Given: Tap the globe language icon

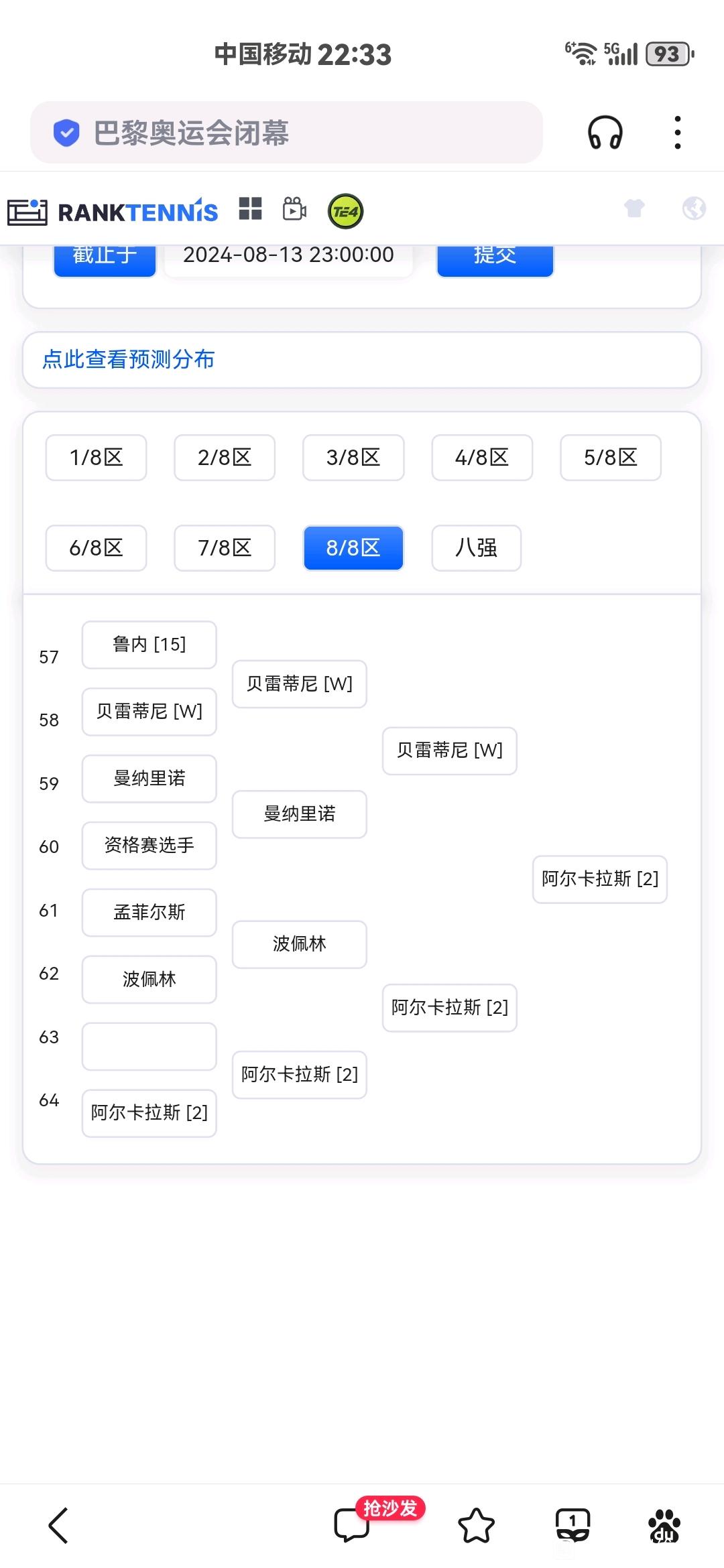Looking at the screenshot, I should [x=694, y=208].
